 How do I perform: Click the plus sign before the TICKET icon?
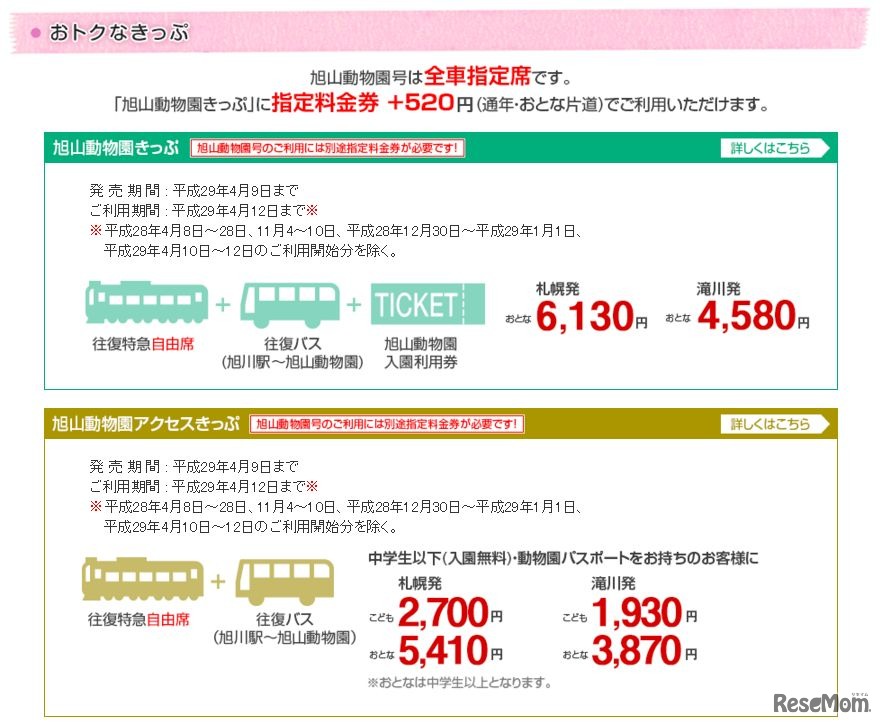[x=354, y=304]
